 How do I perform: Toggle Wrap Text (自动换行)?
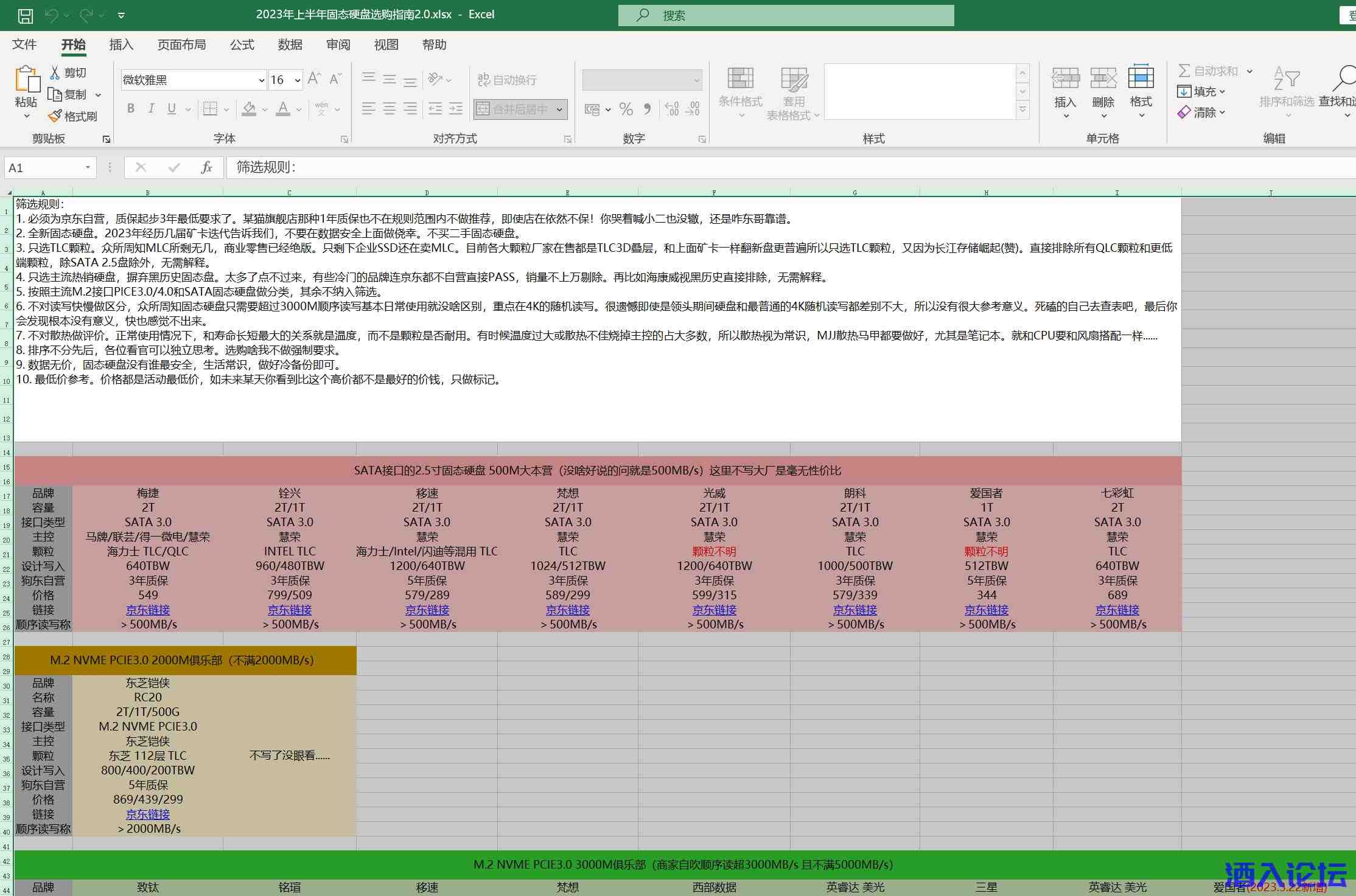coord(507,80)
